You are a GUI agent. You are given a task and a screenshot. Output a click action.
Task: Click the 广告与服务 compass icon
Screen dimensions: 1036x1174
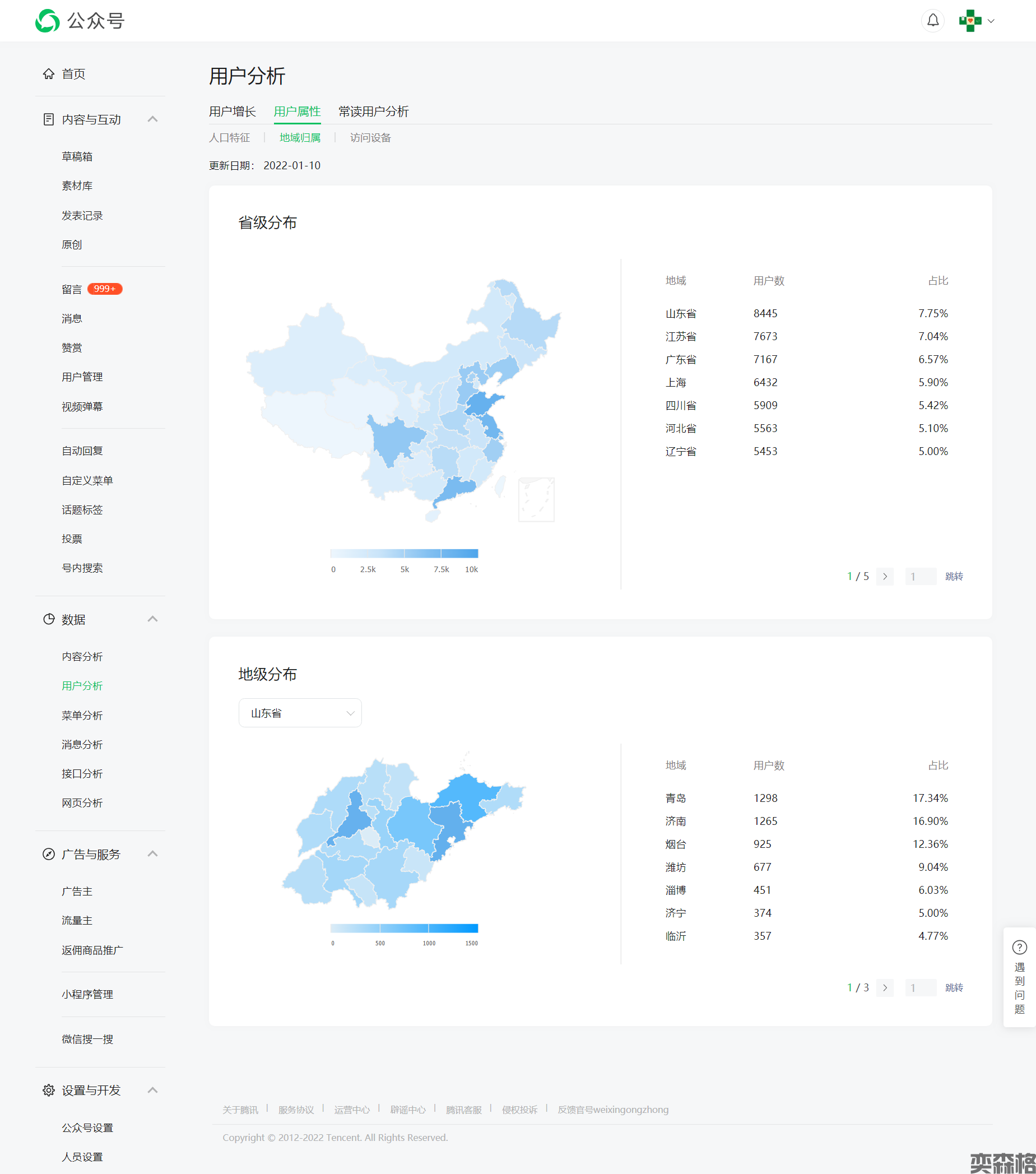pos(49,854)
